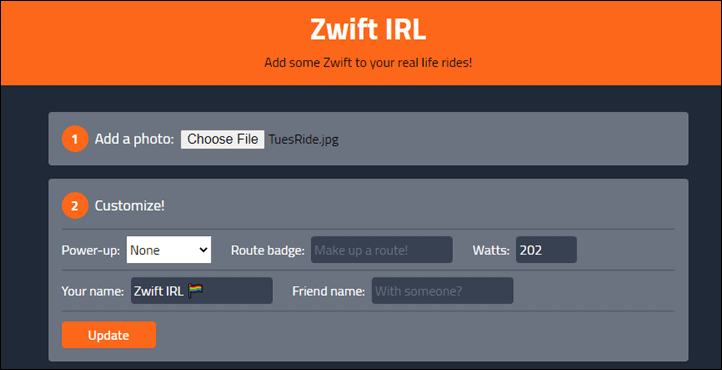Click the selected file name TuesRide.jpg
The image size is (722, 370).
[303, 139]
